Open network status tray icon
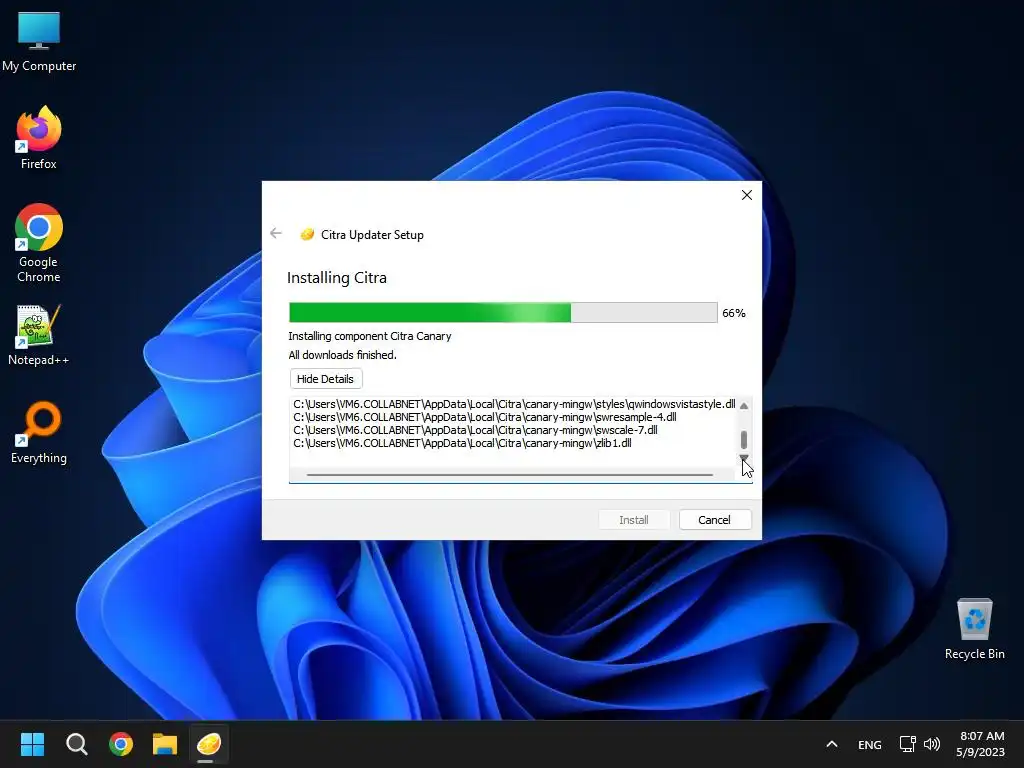 907,744
